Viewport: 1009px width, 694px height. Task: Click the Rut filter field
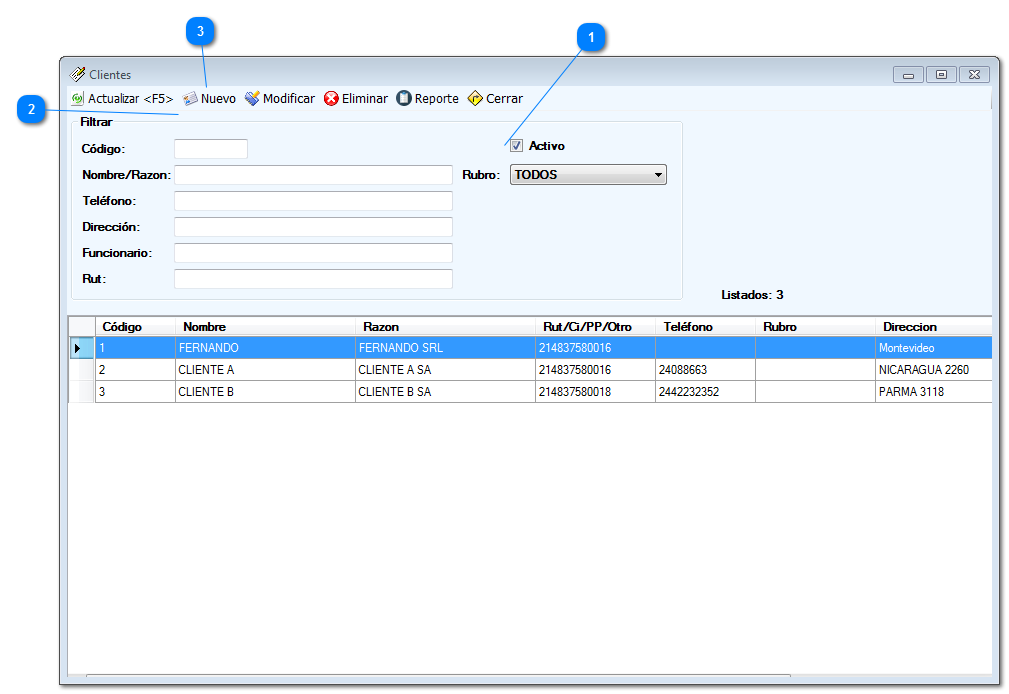pos(313,279)
